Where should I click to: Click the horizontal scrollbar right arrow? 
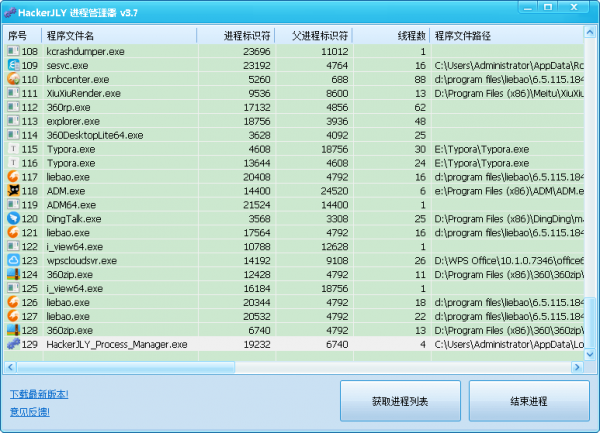pyautogui.click(x=577, y=367)
